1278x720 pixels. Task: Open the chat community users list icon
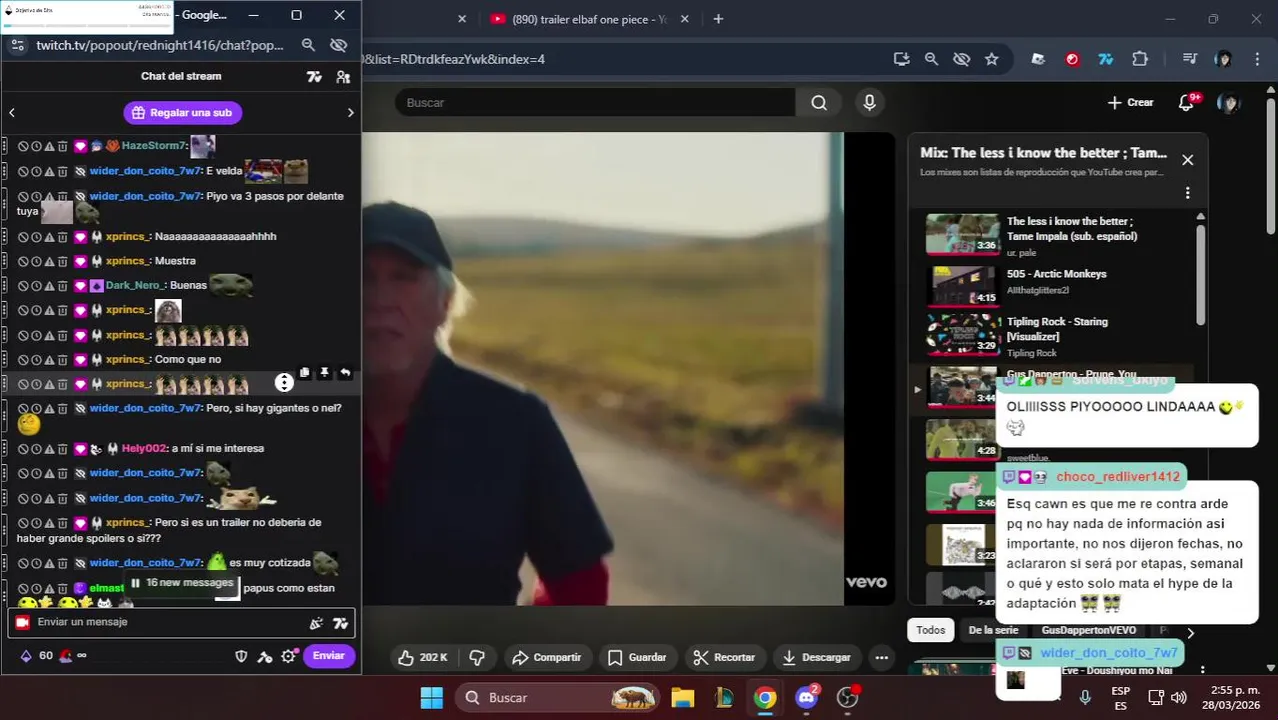tap(343, 76)
